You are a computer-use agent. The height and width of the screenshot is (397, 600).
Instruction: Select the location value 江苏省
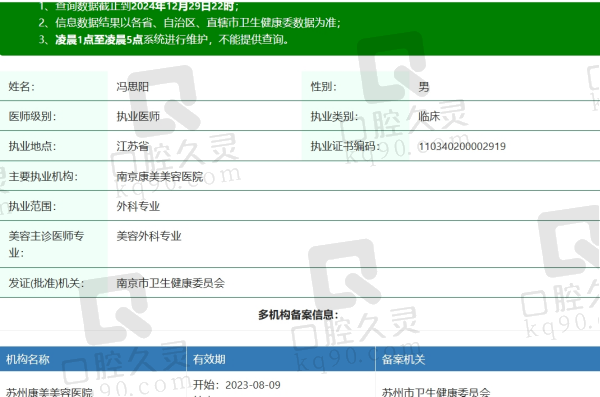pos(132,146)
